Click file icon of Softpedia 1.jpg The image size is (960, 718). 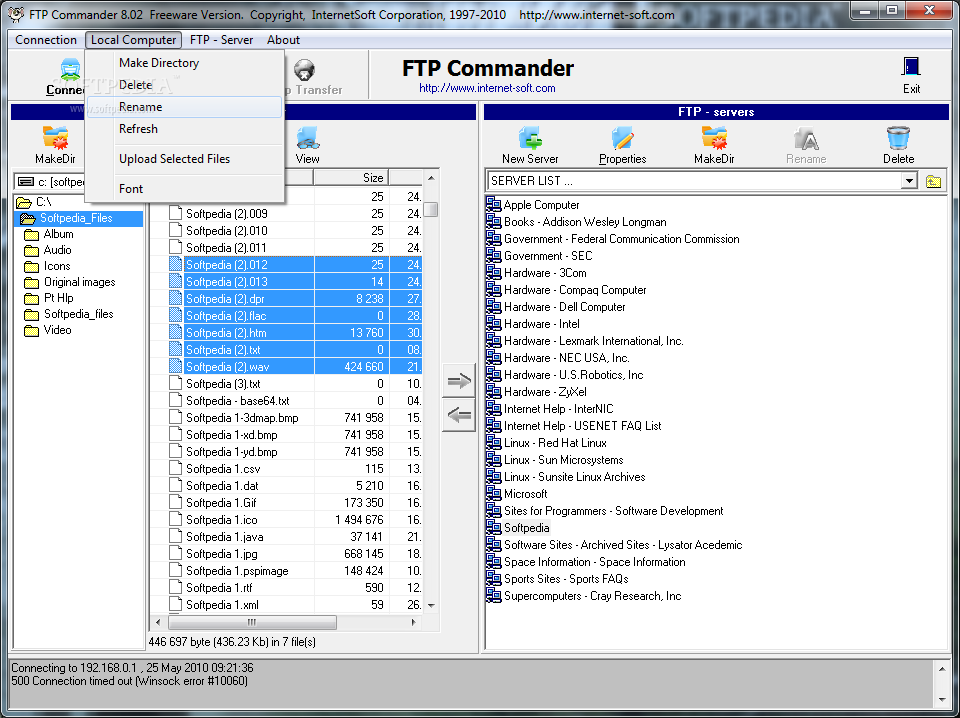click(176, 553)
